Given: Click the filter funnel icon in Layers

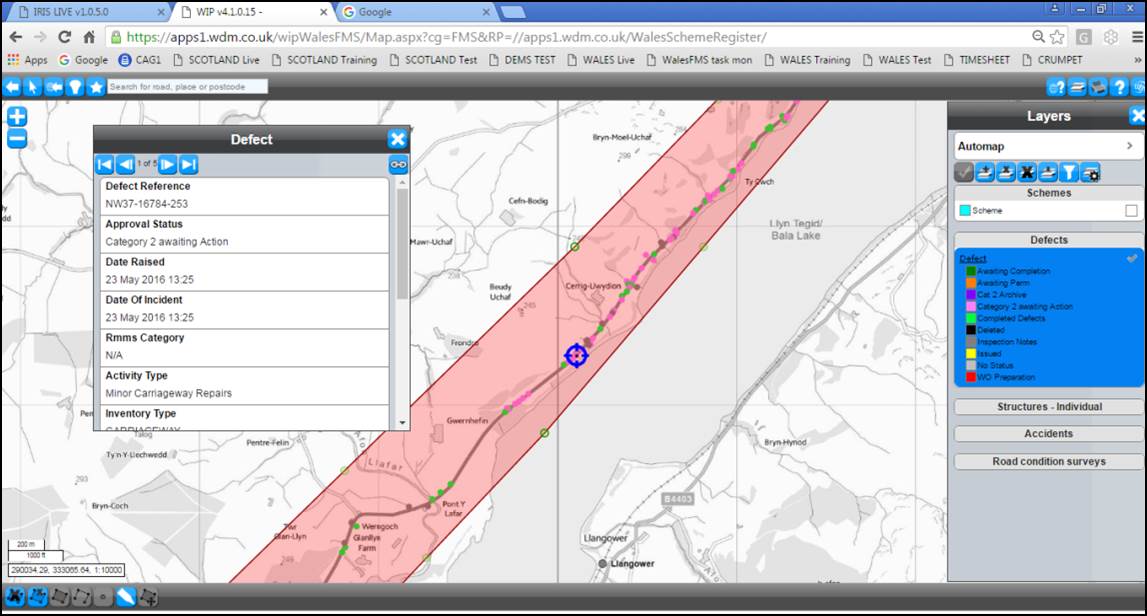Looking at the screenshot, I should [x=1069, y=173].
